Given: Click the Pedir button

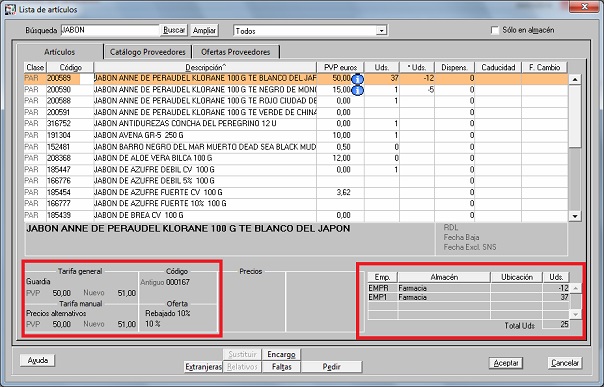Looking at the screenshot, I should pos(332,367).
